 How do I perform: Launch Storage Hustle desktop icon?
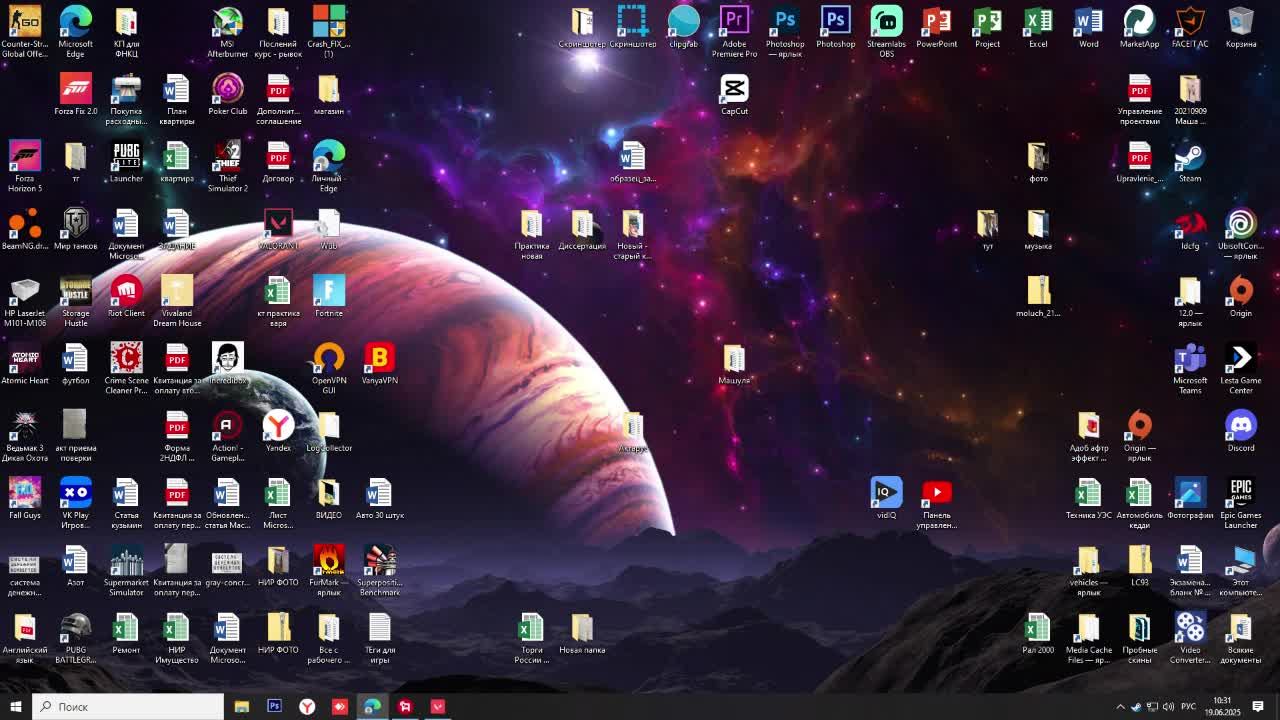75,301
